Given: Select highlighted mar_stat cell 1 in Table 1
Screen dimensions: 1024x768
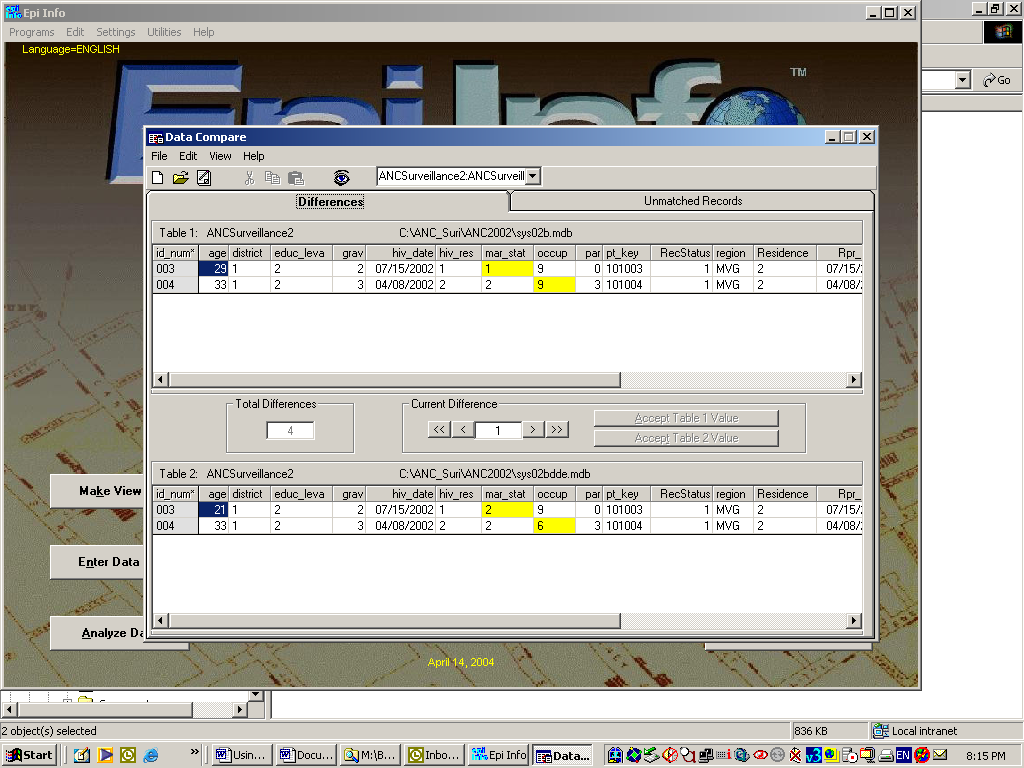Looking at the screenshot, I should point(507,268).
